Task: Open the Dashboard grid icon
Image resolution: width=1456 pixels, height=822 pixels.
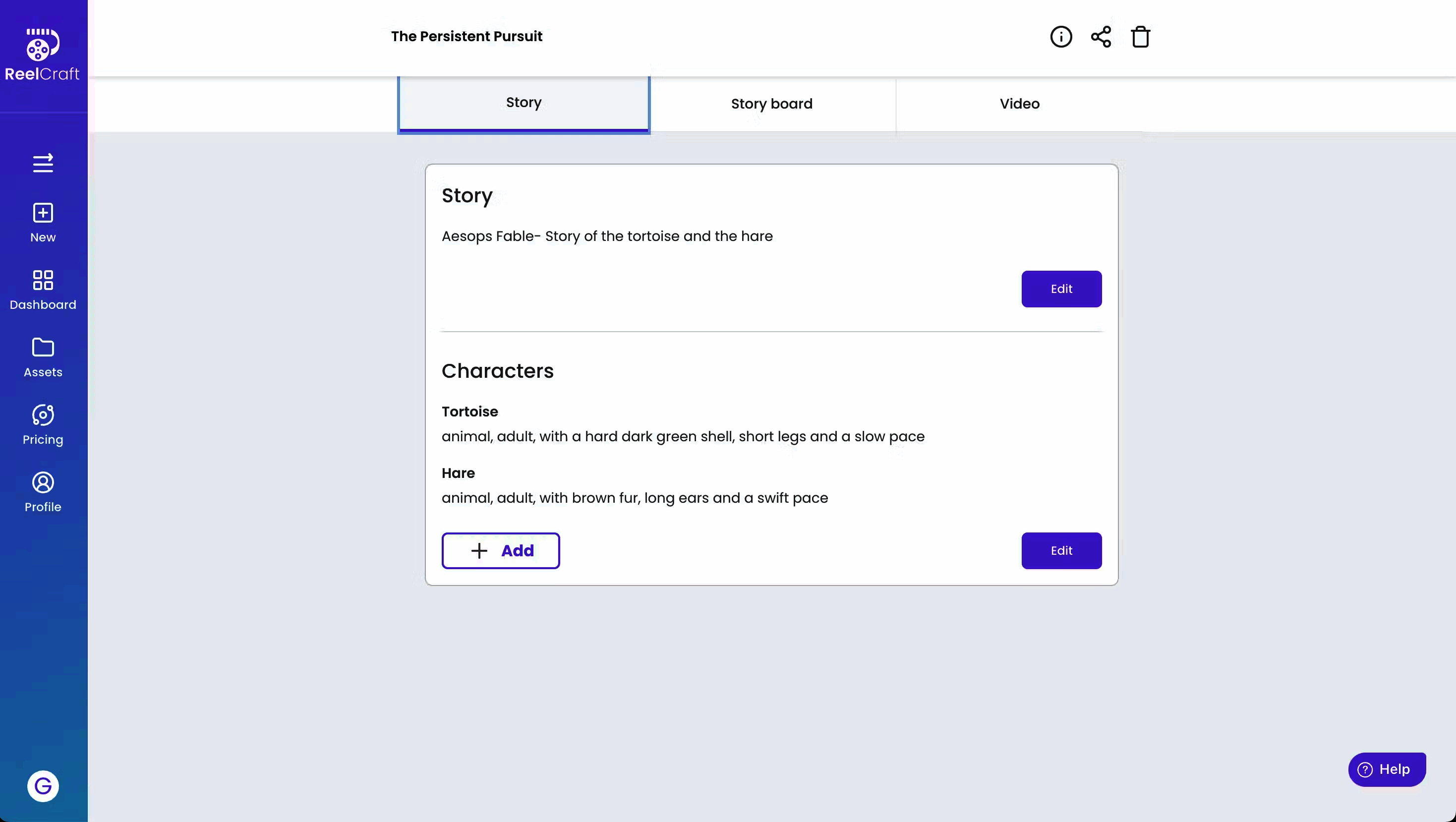Action: 43,281
